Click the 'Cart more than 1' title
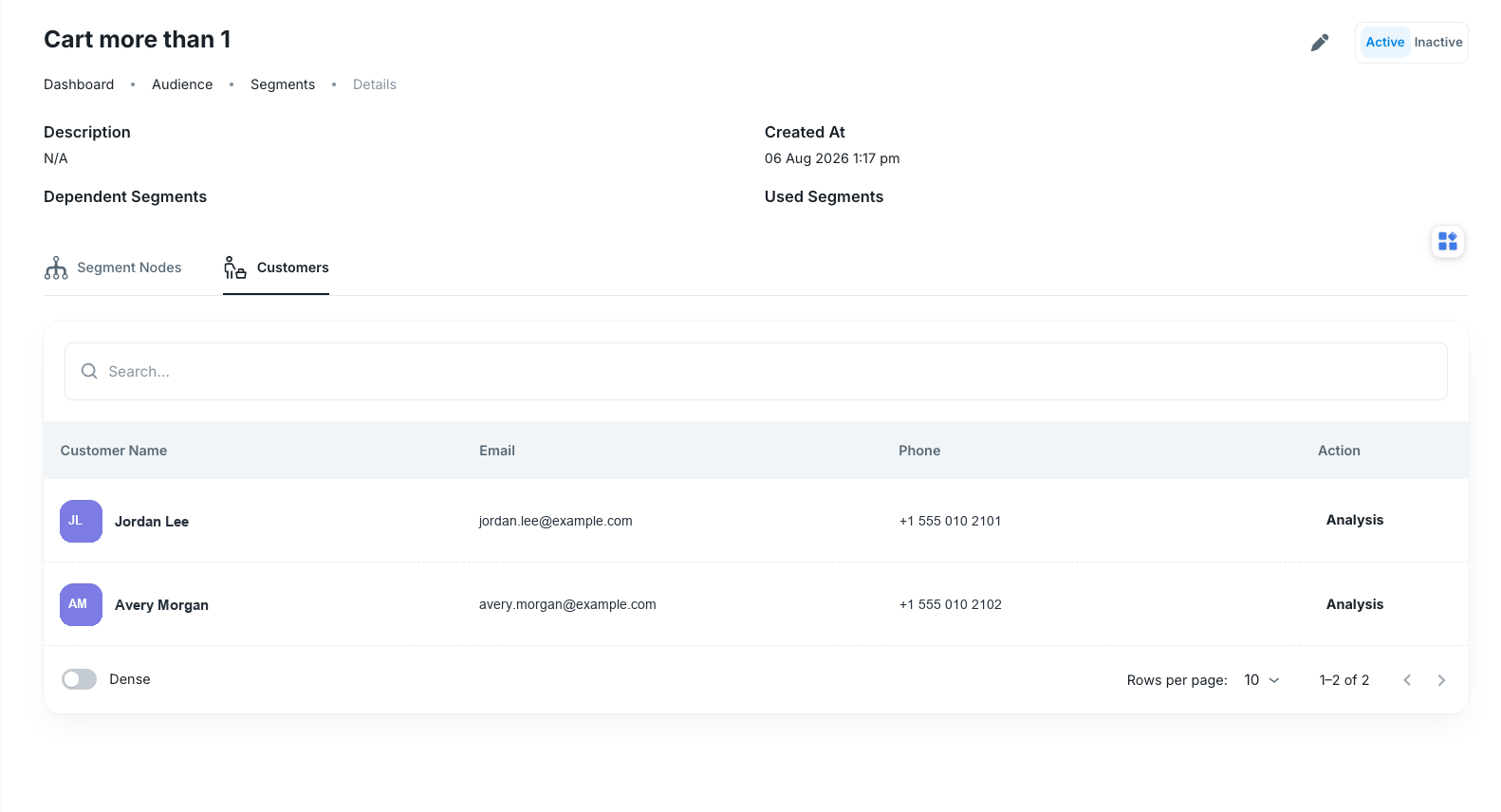 pyautogui.click(x=138, y=40)
